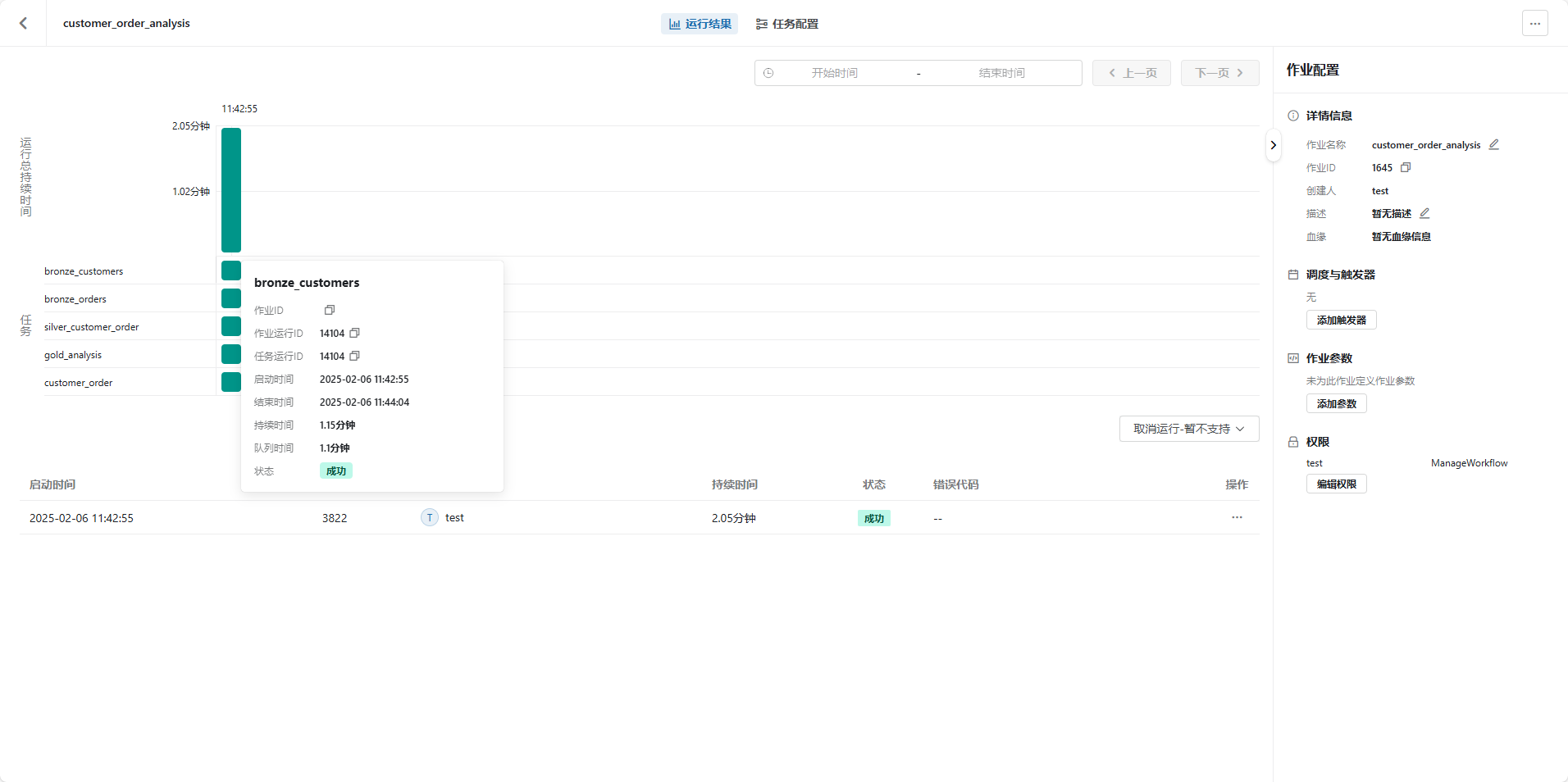
Task: Click the green block for gold_analysis
Action: pyautogui.click(x=231, y=354)
